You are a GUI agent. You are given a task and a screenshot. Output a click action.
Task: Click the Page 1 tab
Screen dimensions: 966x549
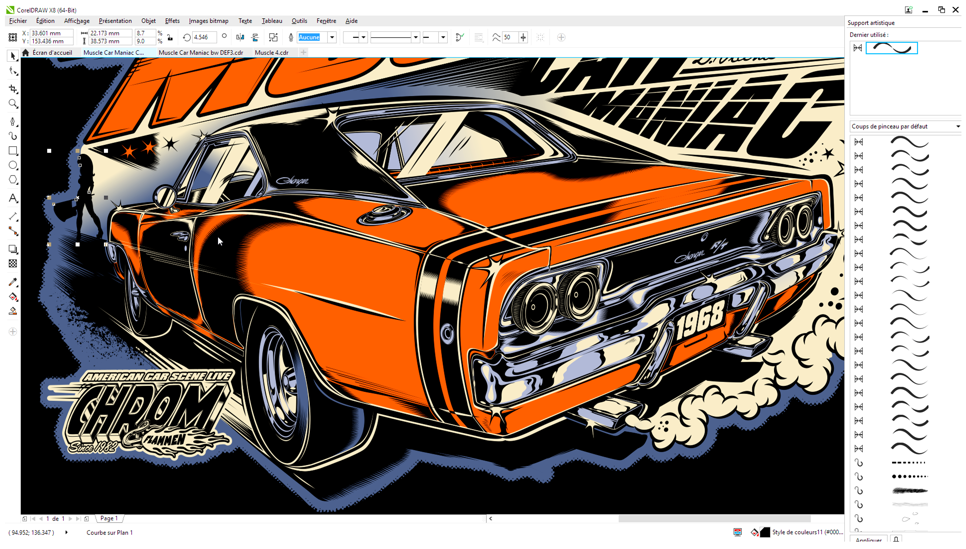pyautogui.click(x=109, y=519)
